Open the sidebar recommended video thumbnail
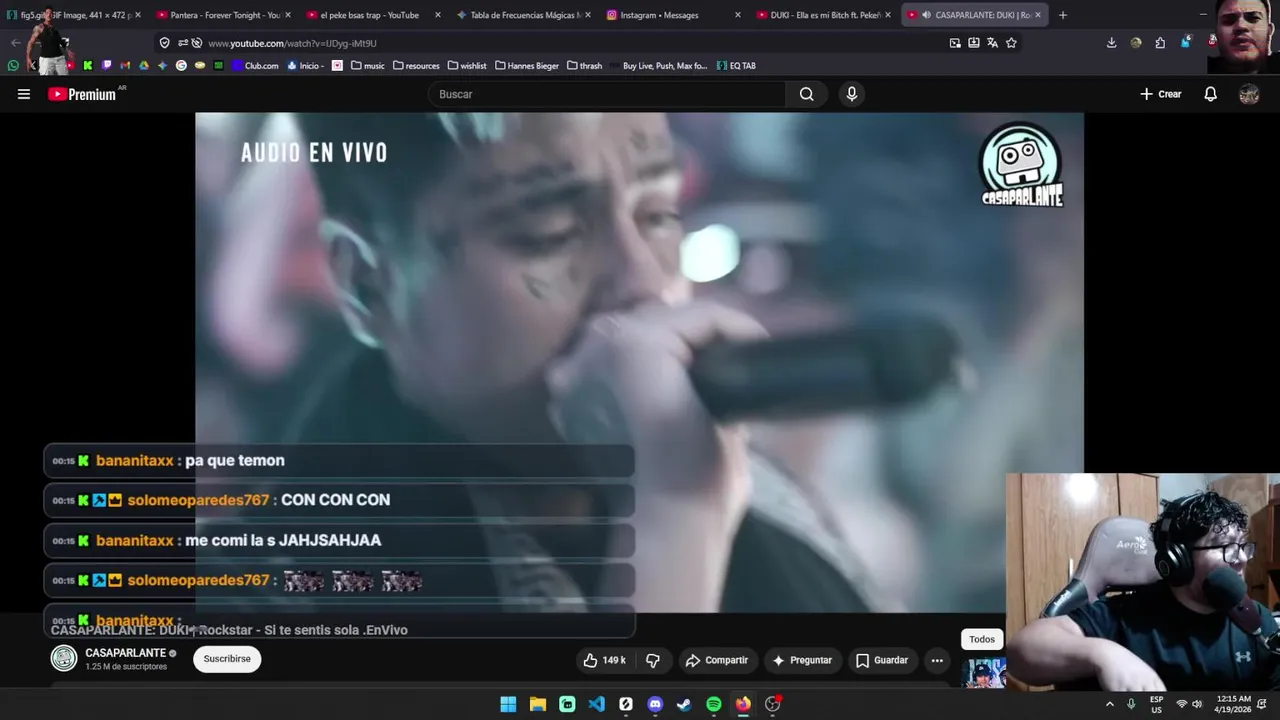 pyautogui.click(x=984, y=673)
